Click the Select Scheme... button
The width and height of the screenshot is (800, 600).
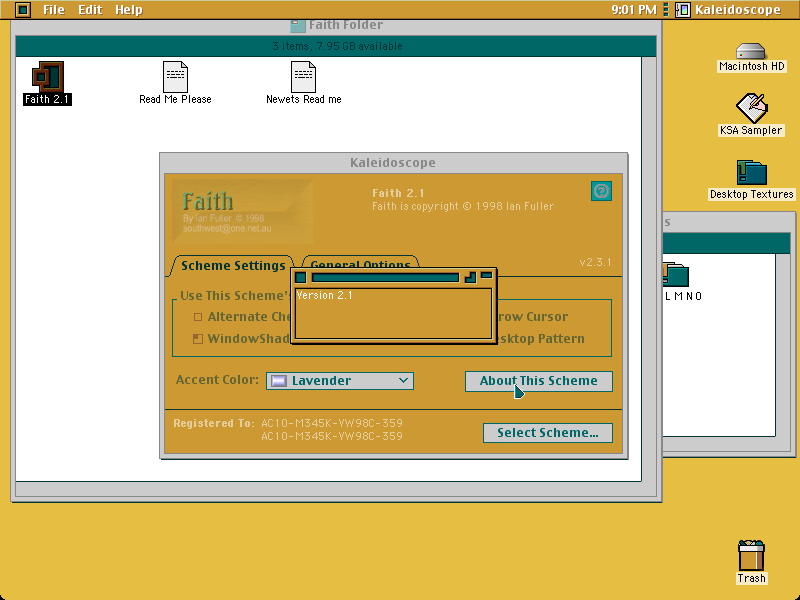click(547, 433)
